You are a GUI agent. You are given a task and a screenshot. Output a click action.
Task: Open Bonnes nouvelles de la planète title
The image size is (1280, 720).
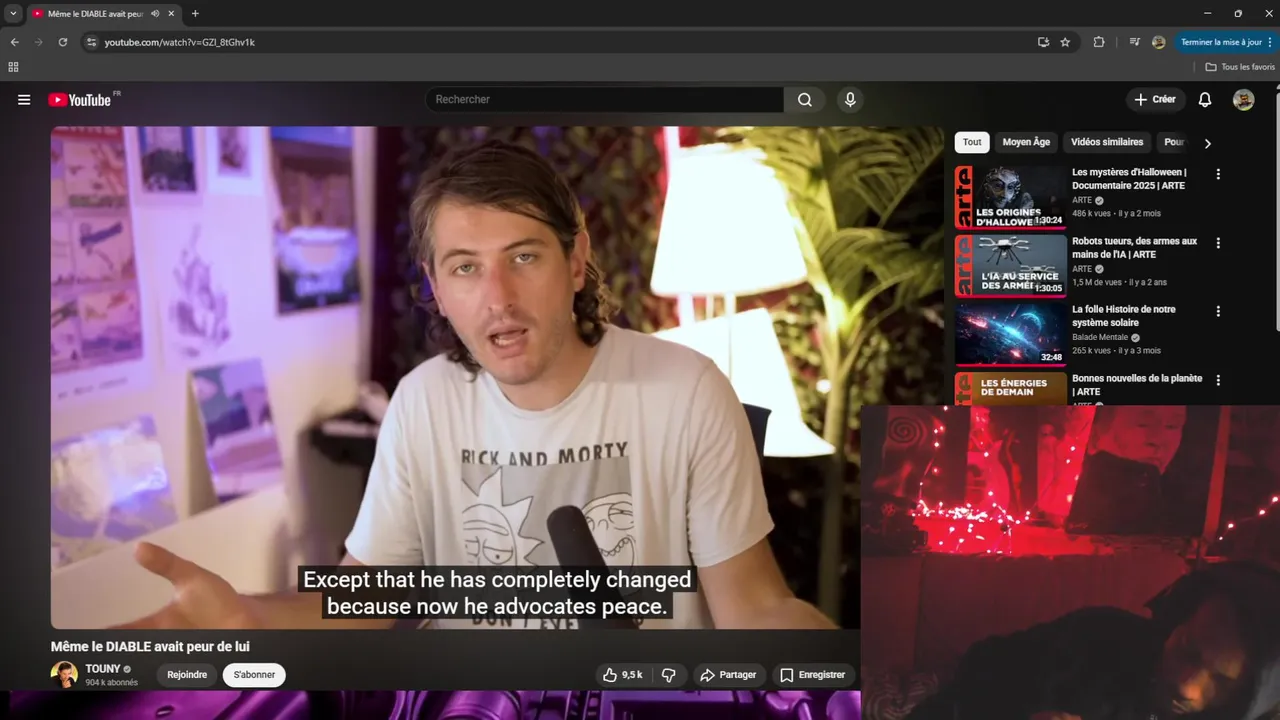click(1137, 385)
